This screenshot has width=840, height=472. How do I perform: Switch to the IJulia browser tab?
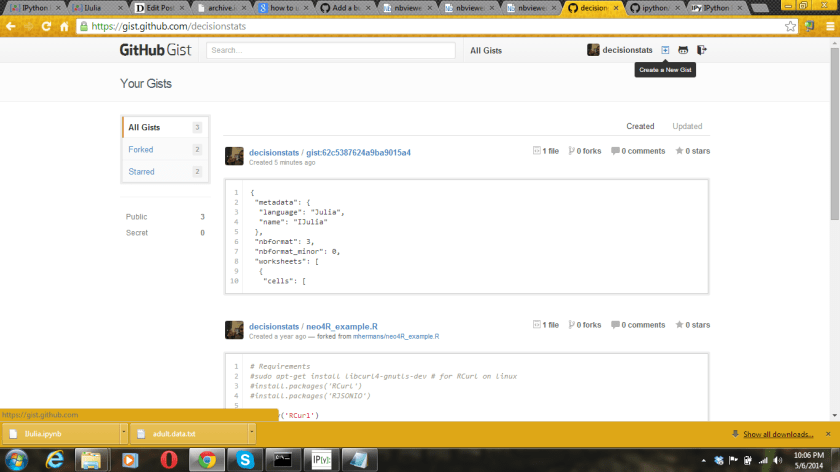pyautogui.click(x=98, y=8)
